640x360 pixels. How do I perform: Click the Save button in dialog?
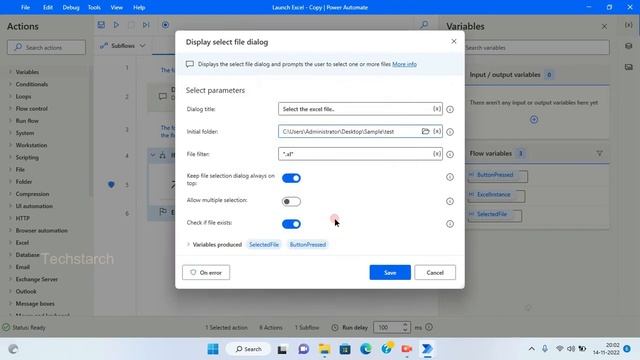(x=390, y=272)
